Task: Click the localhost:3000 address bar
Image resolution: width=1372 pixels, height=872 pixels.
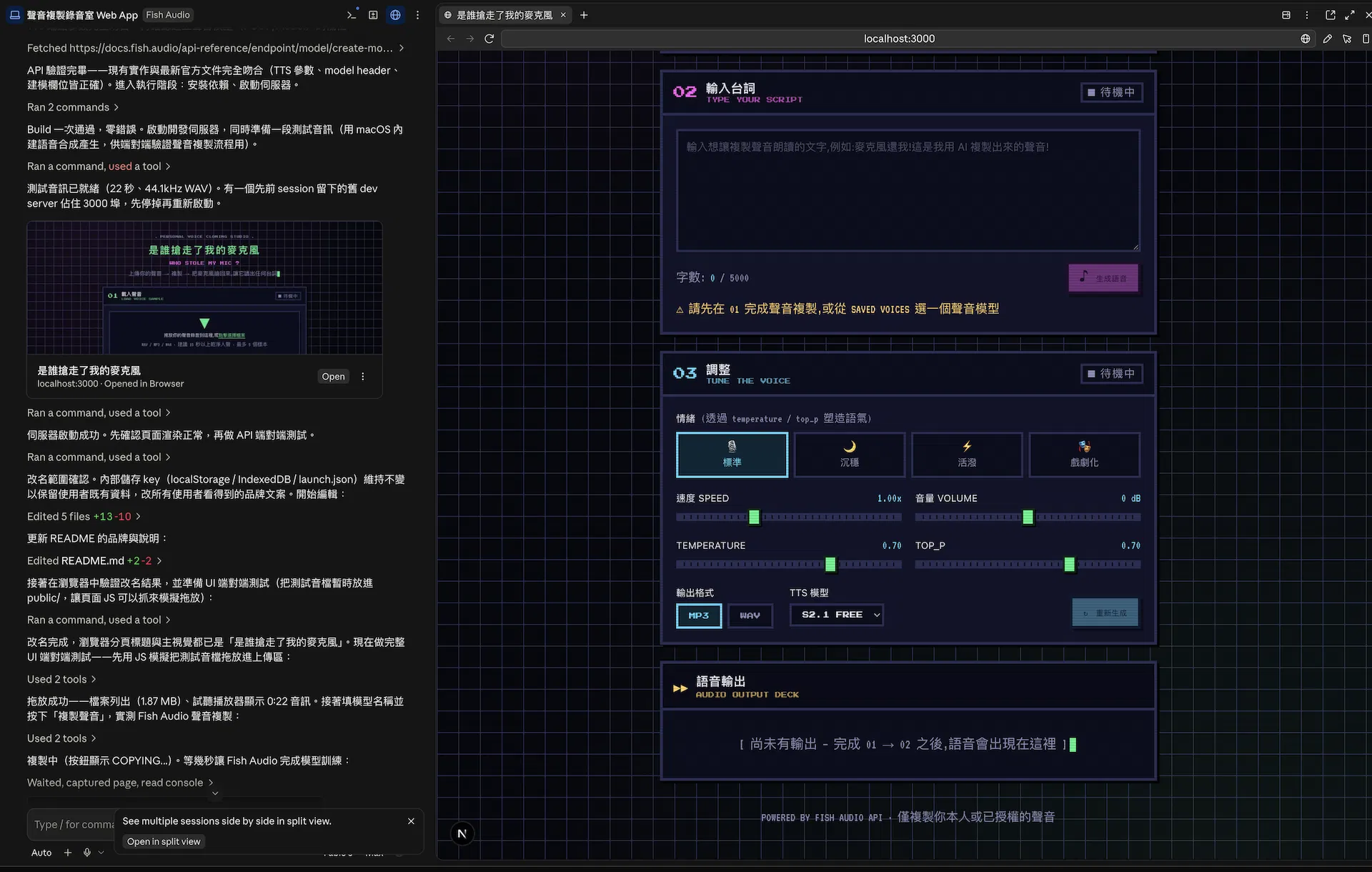Action: point(899,39)
